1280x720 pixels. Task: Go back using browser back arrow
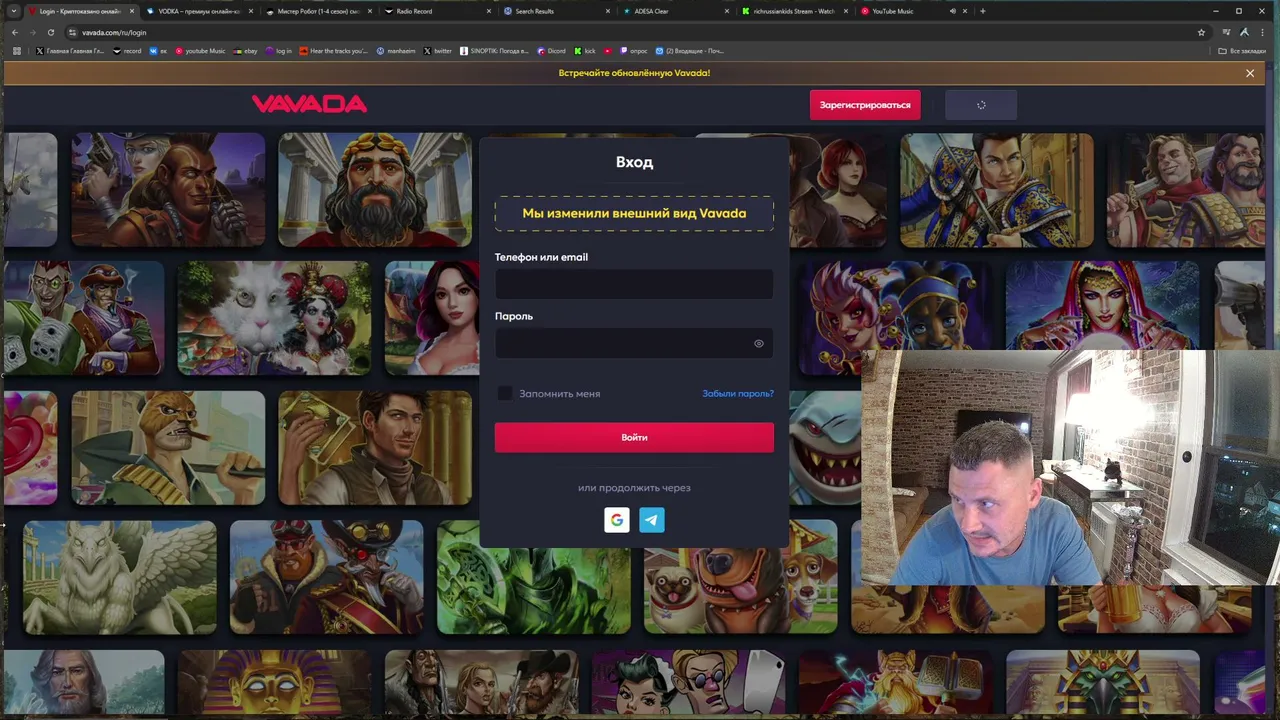pyautogui.click(x=14, y=32)
